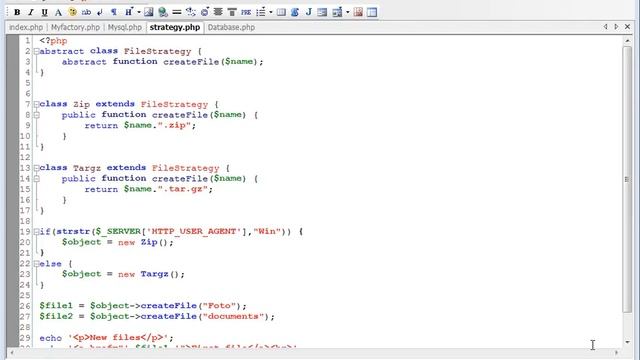Open the heading H dropdown arrow

pyautogui.click(x=139, y=12)
